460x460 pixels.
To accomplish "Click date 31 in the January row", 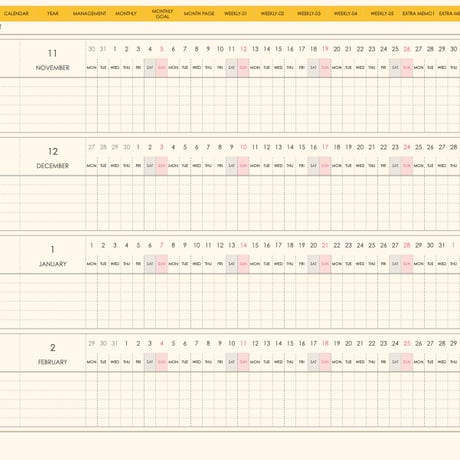I will [x=442, y=246].
